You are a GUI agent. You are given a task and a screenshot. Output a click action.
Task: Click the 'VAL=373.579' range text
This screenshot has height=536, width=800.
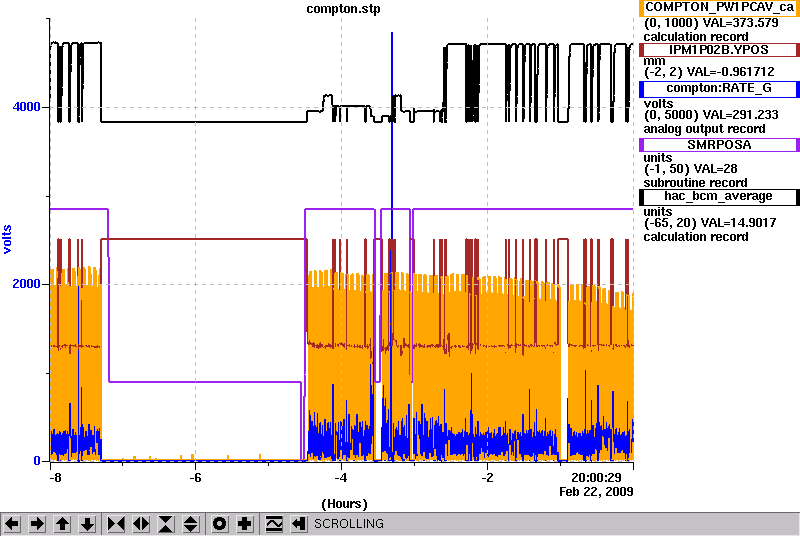[x=741, y=23]
